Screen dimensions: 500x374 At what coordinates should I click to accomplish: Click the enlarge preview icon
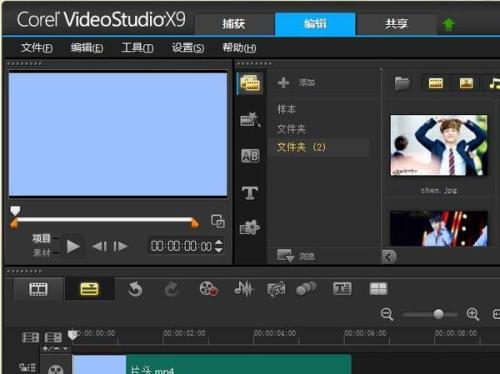(218, 221)
